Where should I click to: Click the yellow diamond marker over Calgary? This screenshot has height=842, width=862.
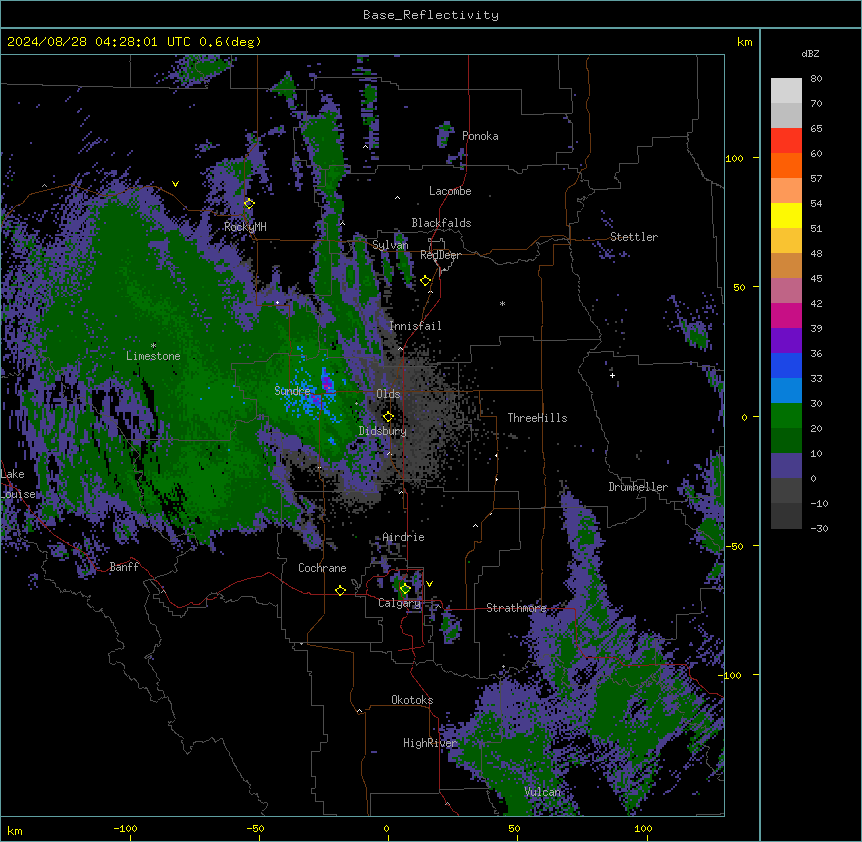[x=405, y=589]
